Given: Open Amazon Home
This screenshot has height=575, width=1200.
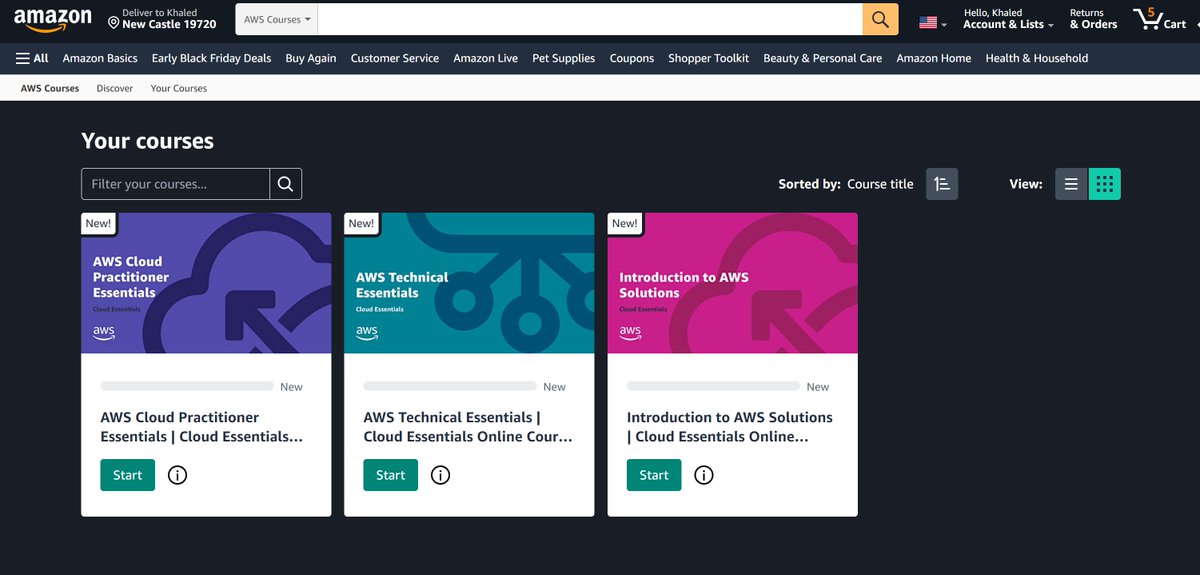Looking at the screenshot, I should click(933, 58).
